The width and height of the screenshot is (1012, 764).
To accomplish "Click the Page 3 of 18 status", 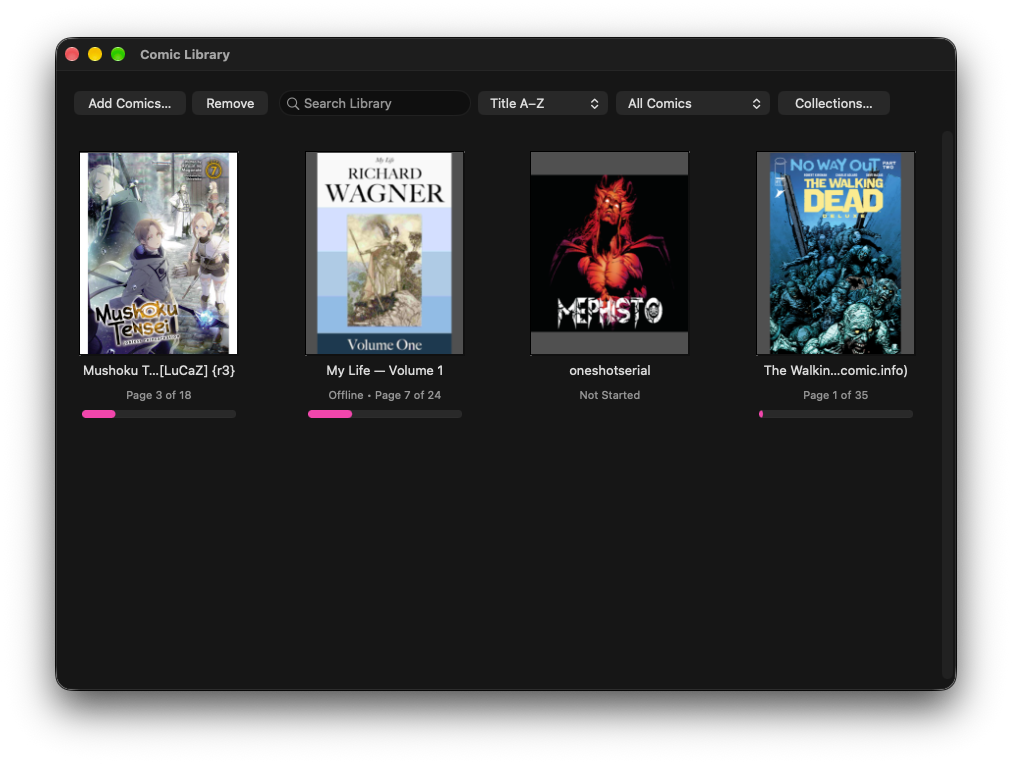I will [159, 395].
